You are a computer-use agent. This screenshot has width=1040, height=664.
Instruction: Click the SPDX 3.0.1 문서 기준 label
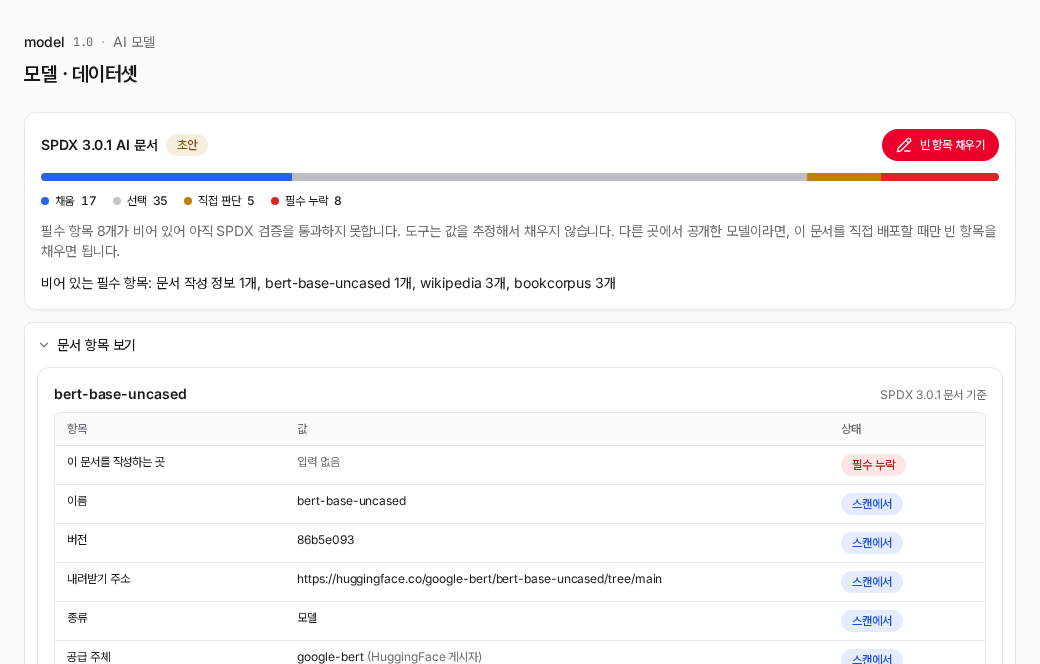click(x=933, y=395)
